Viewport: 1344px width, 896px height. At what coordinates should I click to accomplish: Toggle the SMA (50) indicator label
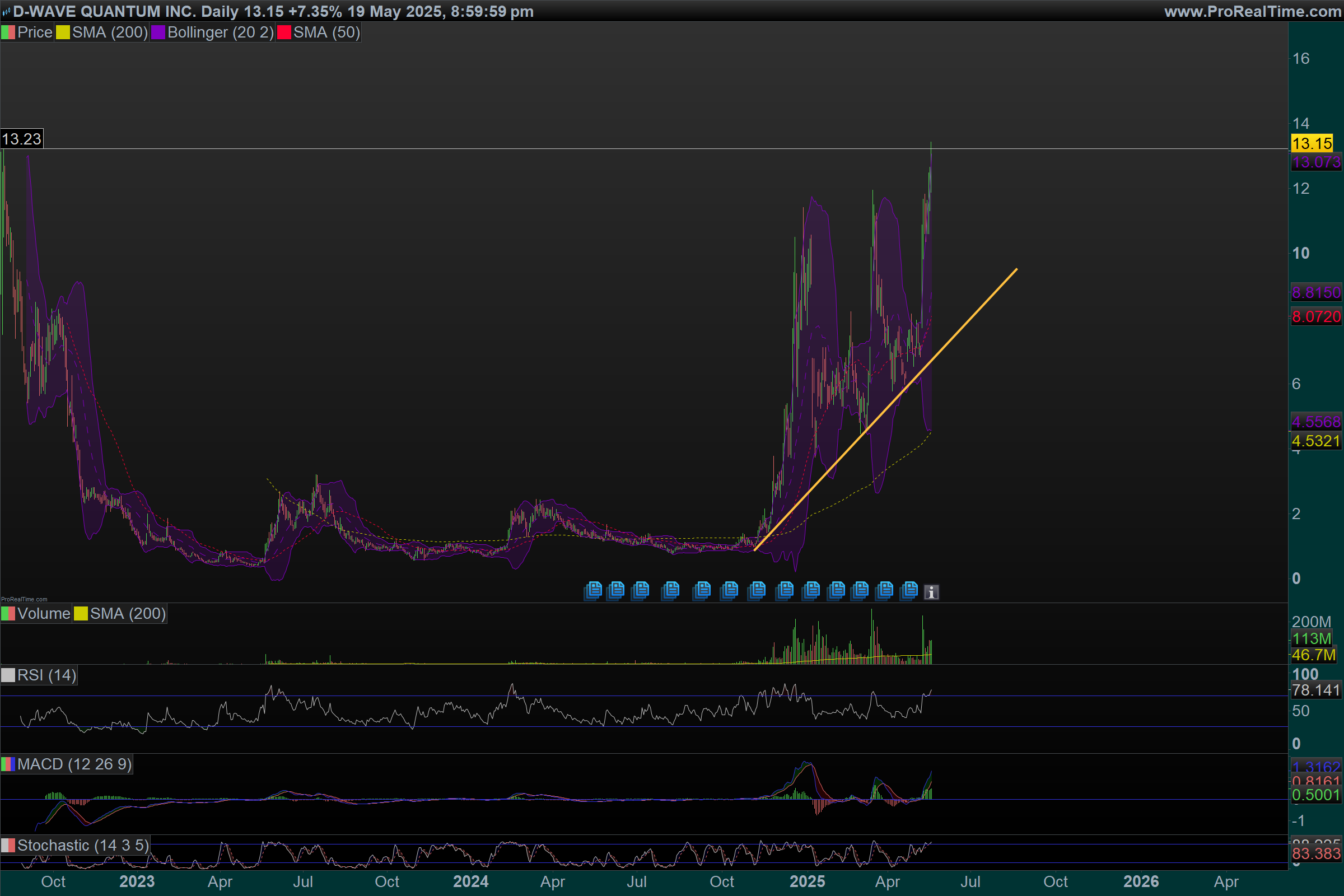pyautogui.click(x=326, y=32)
